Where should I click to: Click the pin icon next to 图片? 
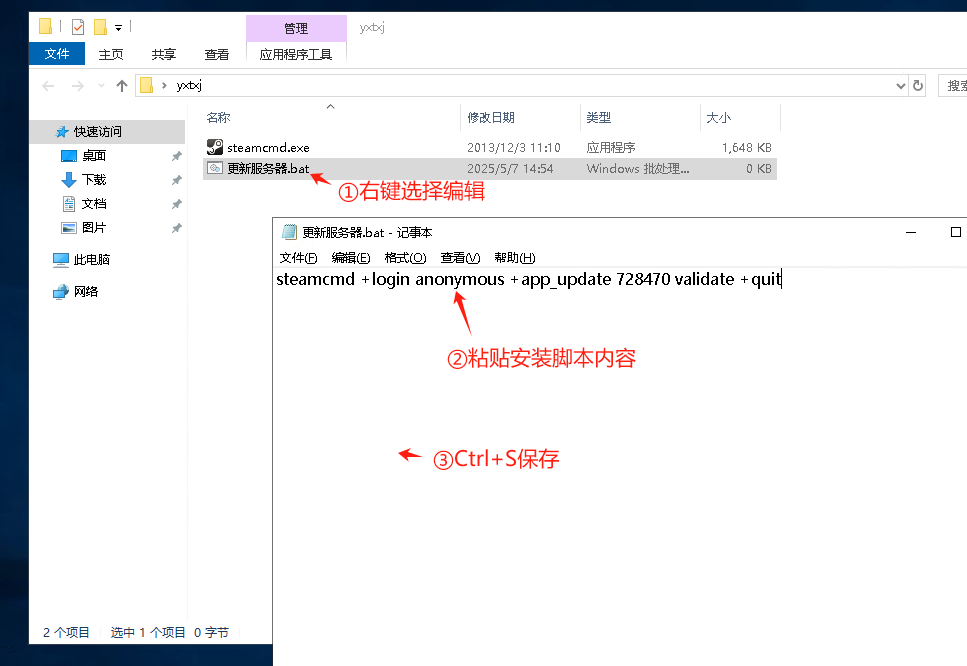(x=176, y=228)
